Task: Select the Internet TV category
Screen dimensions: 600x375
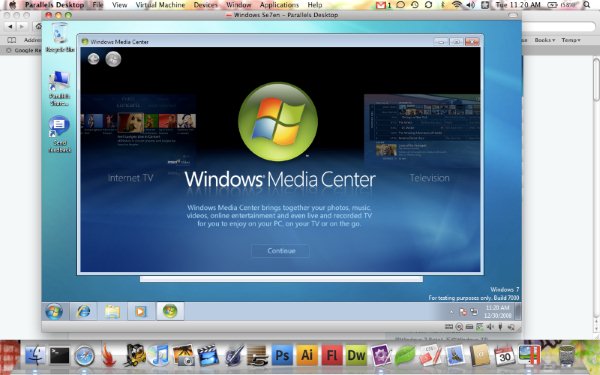Action: (x=130, y=178)
